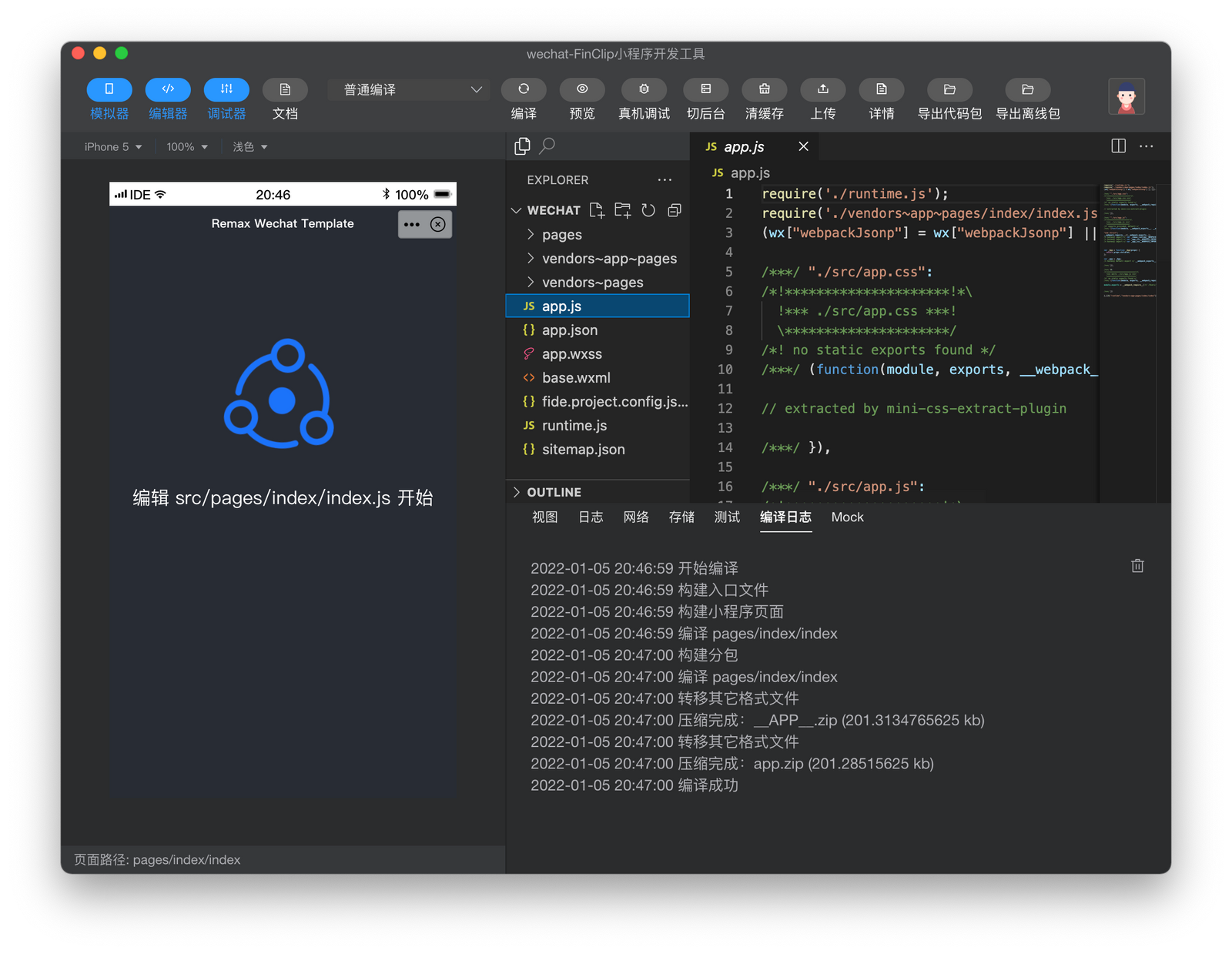Expand the vendors~app~pages folder
Image resolution: width=1232 pixels, height=954 pixels.
coord(598,259)
